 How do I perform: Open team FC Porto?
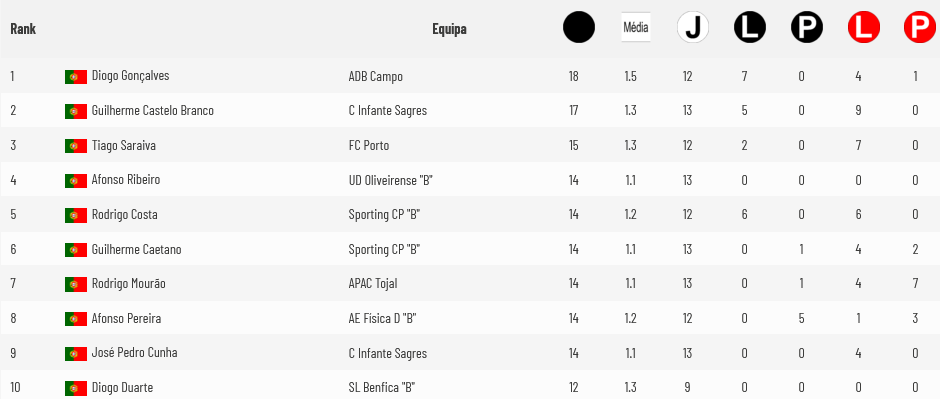pyautogui.click(x=369, y=146)
